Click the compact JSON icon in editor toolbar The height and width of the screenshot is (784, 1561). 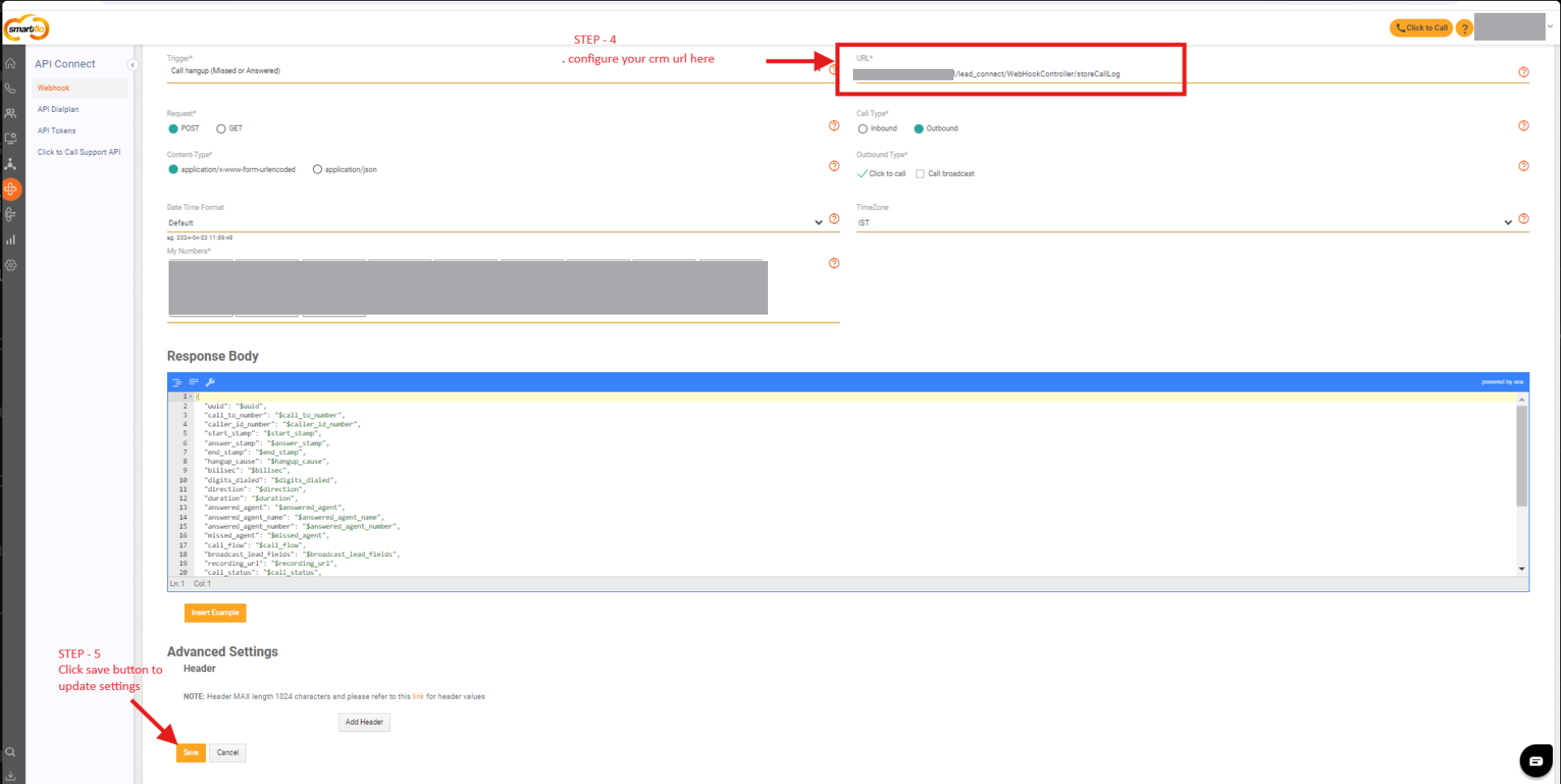click(194, 382)
